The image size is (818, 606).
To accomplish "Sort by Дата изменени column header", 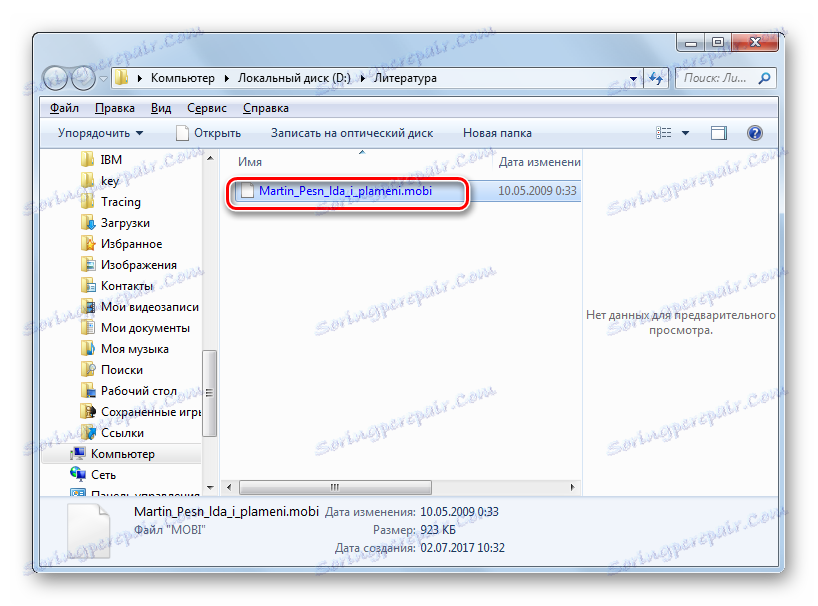I will click(x=539, y=162).
